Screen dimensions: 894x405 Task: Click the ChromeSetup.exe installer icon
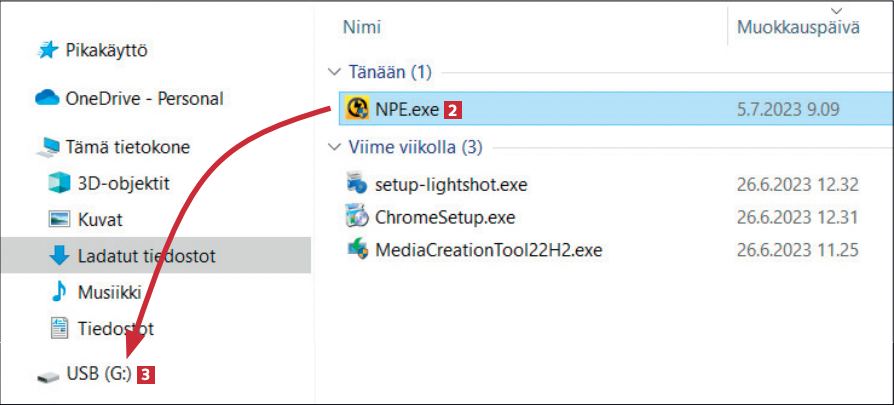point(357,216)
